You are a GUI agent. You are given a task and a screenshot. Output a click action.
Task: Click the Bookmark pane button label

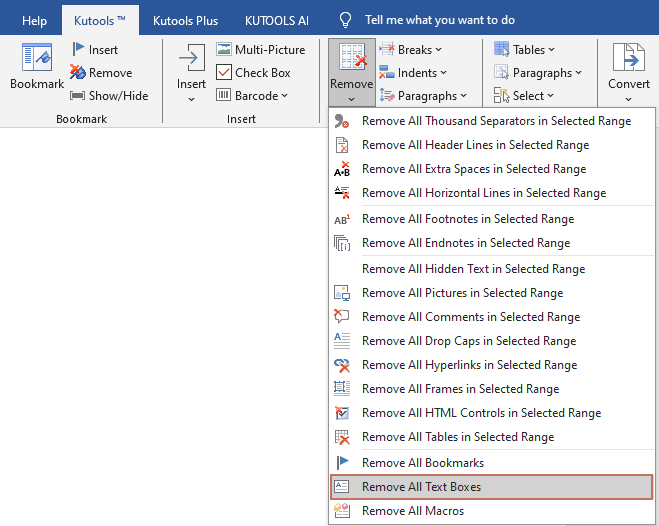tap(37, 84)
